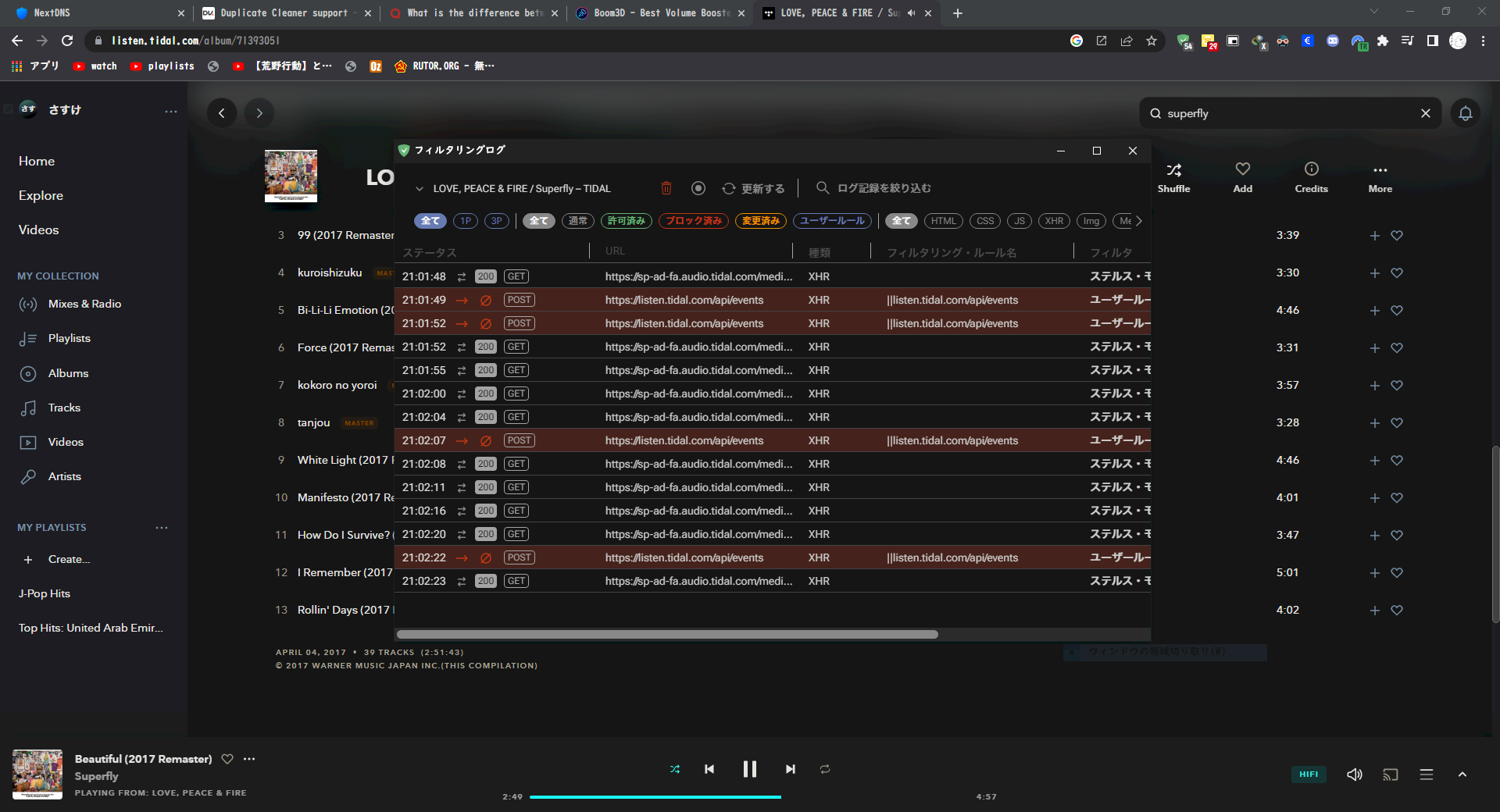1500x812 pixels.
Task: Open the Playlists collection
Action: [x=55, y=338]
